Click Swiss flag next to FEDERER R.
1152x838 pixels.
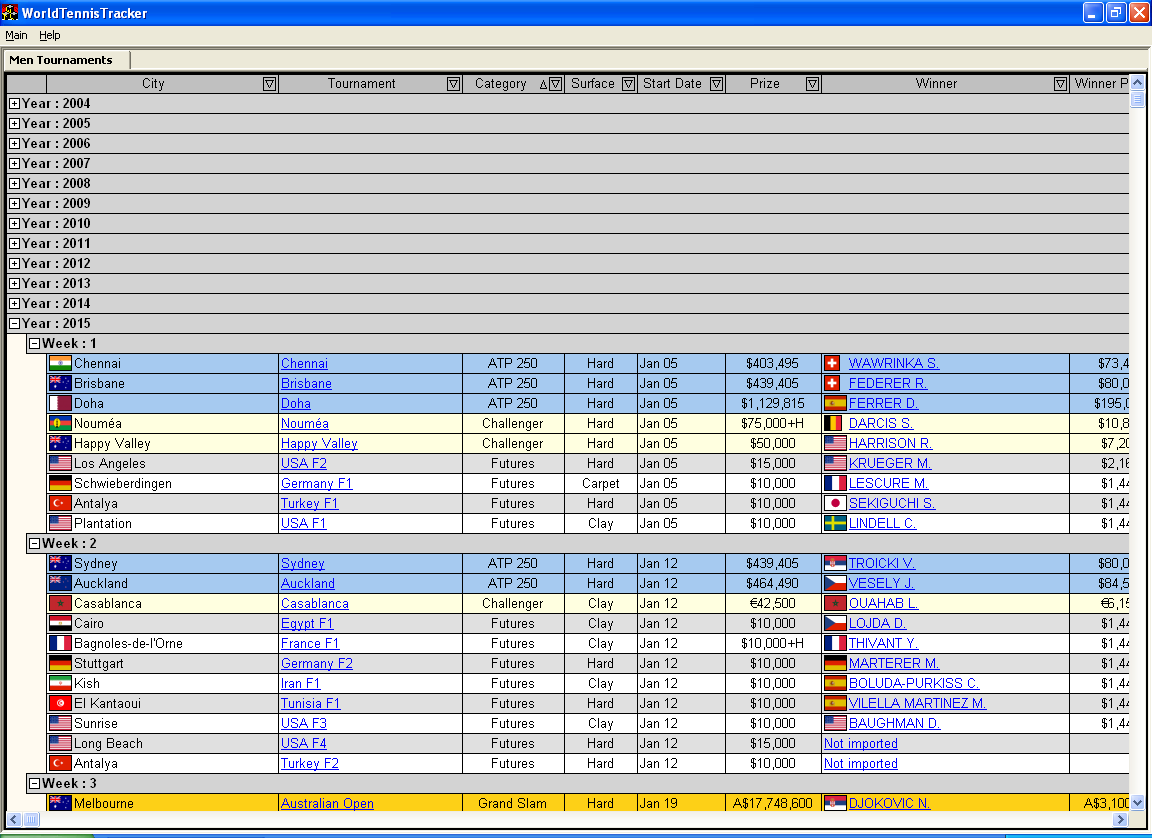tap(832, 383)
